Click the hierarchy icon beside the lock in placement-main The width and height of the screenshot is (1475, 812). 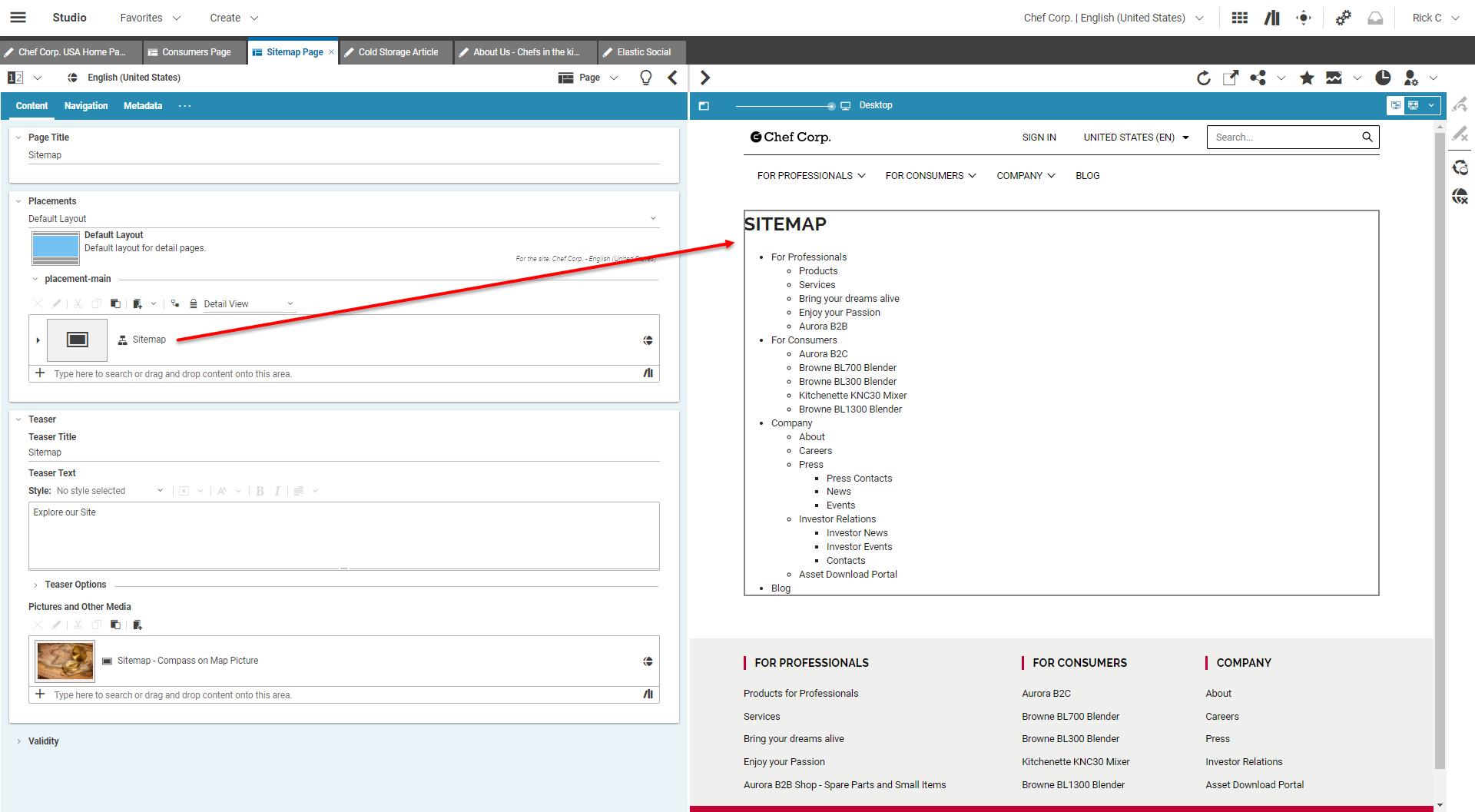[x=175, y=303]
